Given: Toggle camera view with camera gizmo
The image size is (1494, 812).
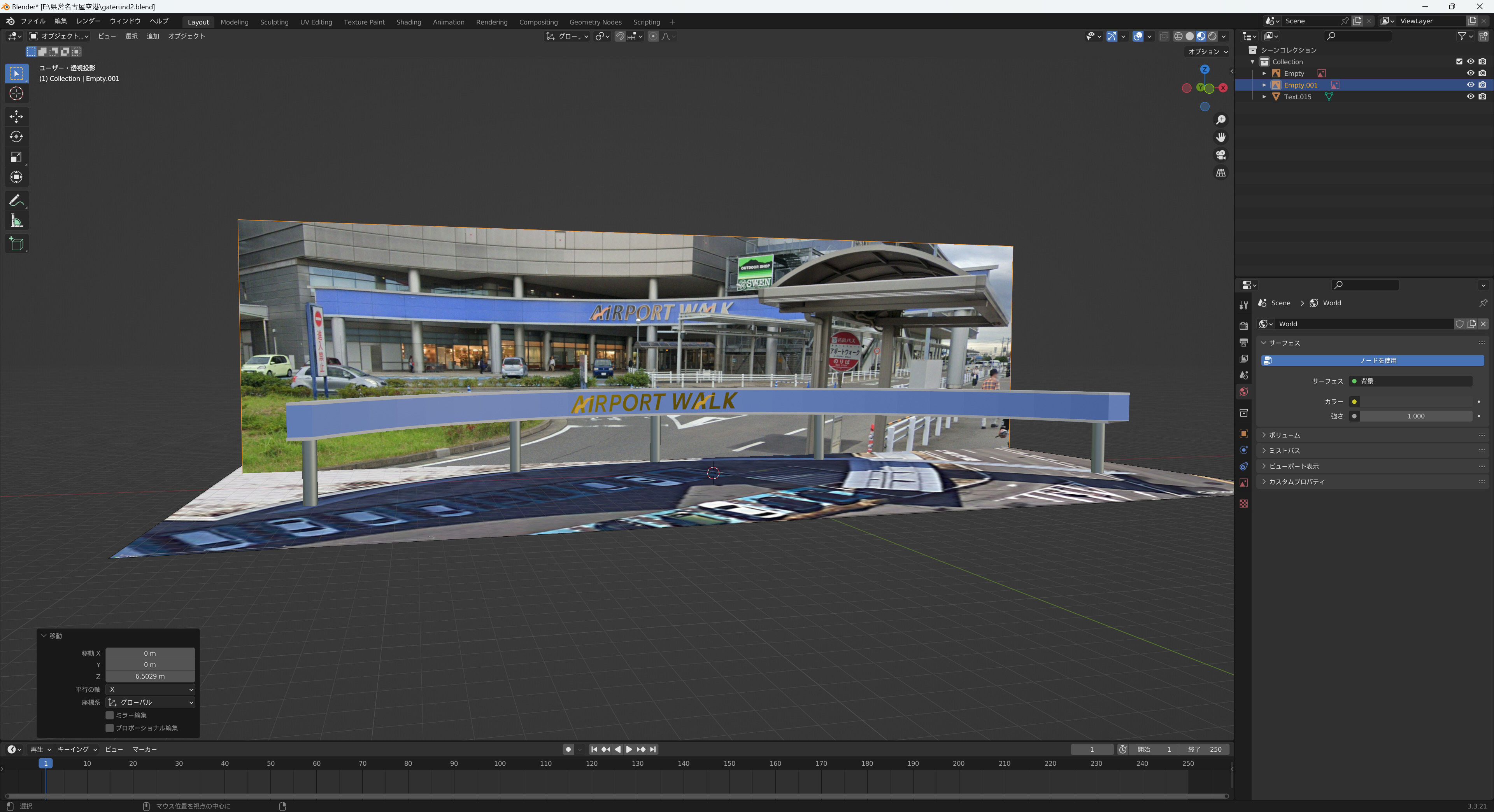Looking at the screenshot, I should (x=1221, y=155).
